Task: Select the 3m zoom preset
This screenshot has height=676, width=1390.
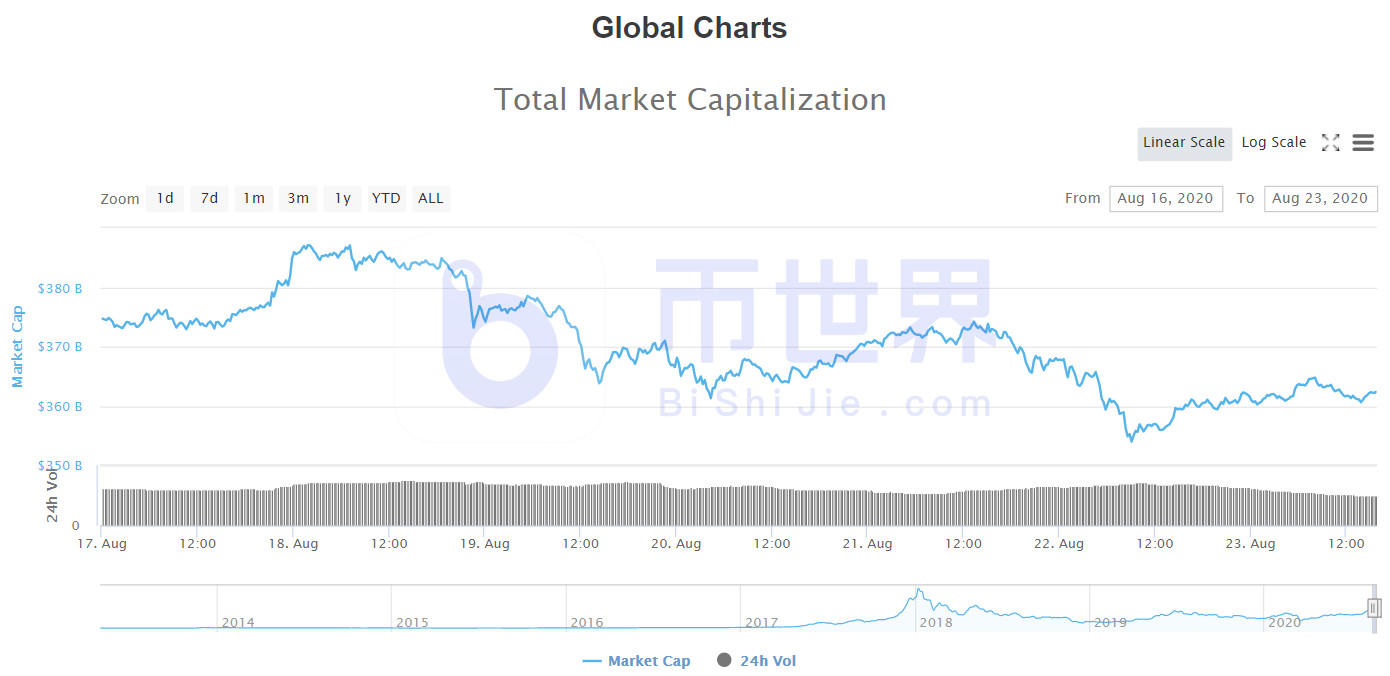Action: click(x=297, y=198)
